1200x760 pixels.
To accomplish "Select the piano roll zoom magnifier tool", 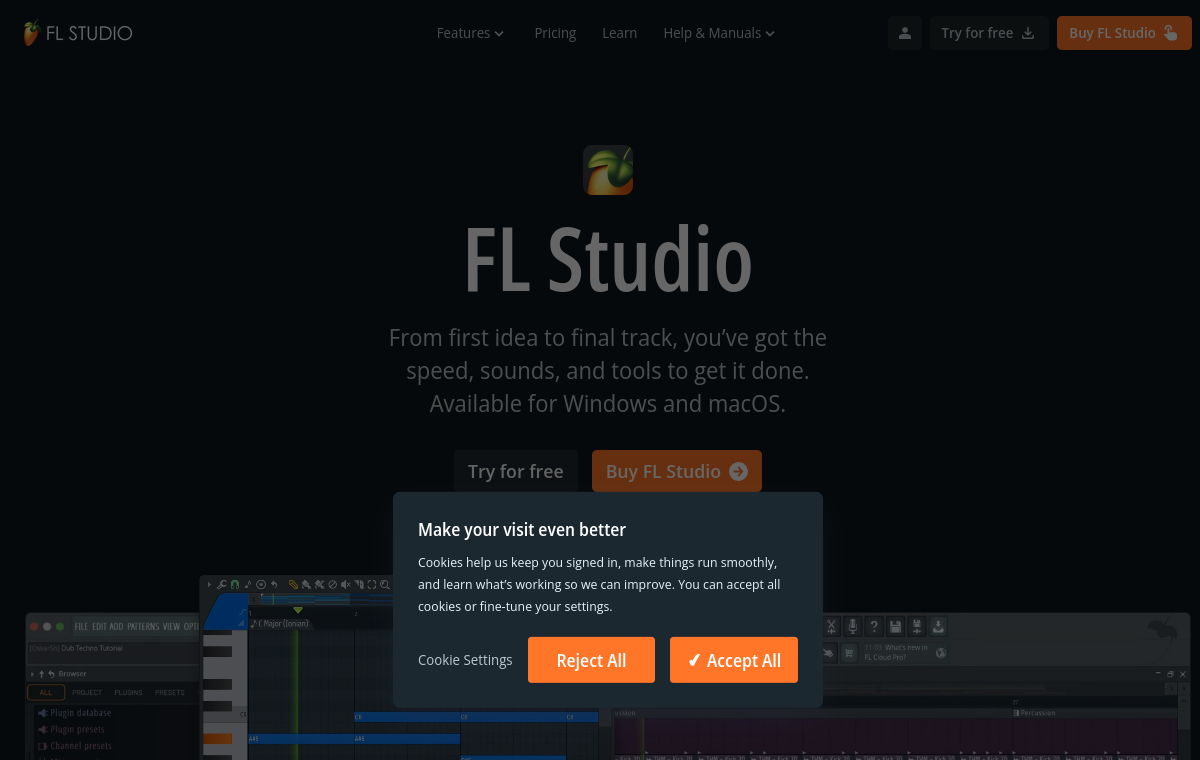I will point(385,585).
